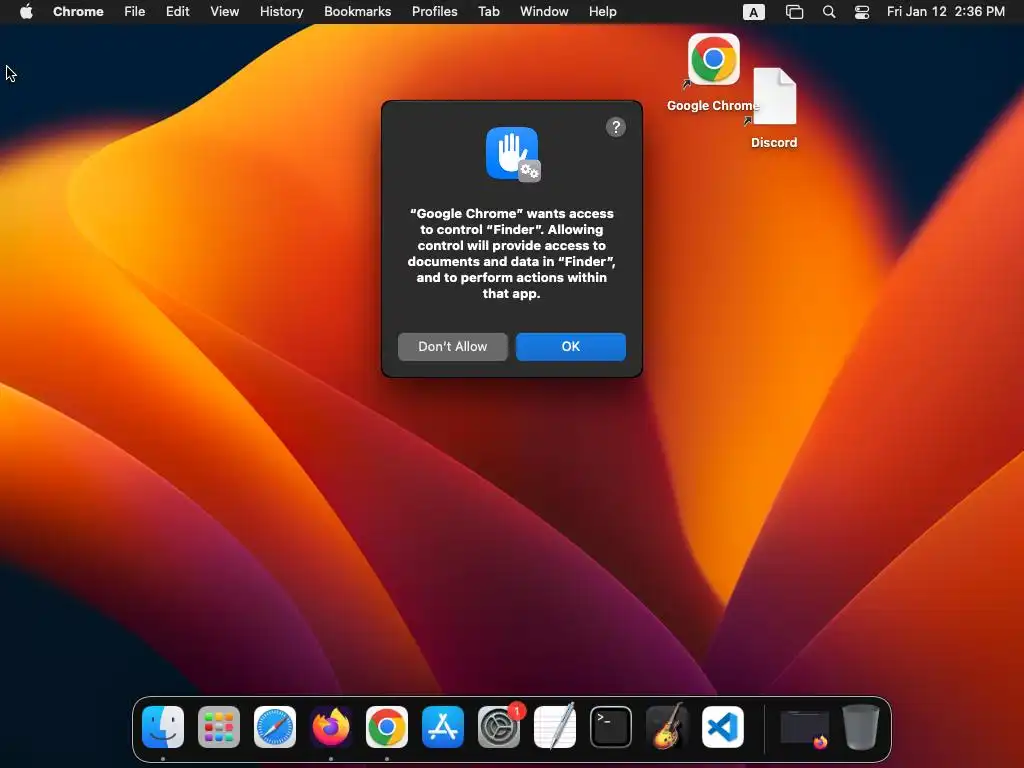The width and height of the screenshot is (1024, 768).
Task: Open the History menu
Action: [281, 12]
